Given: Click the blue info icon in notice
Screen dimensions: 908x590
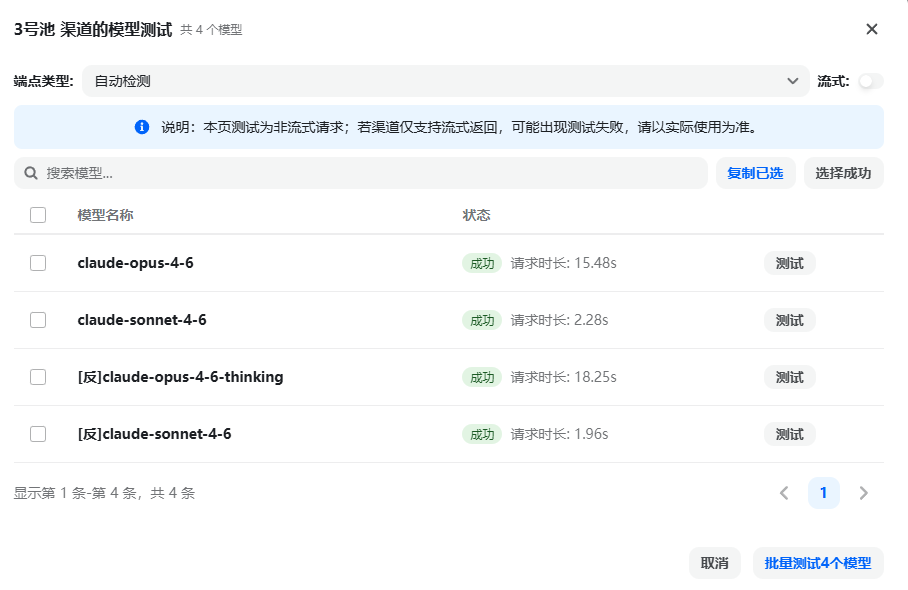Looking at the screenshot, I should point(142,127).
